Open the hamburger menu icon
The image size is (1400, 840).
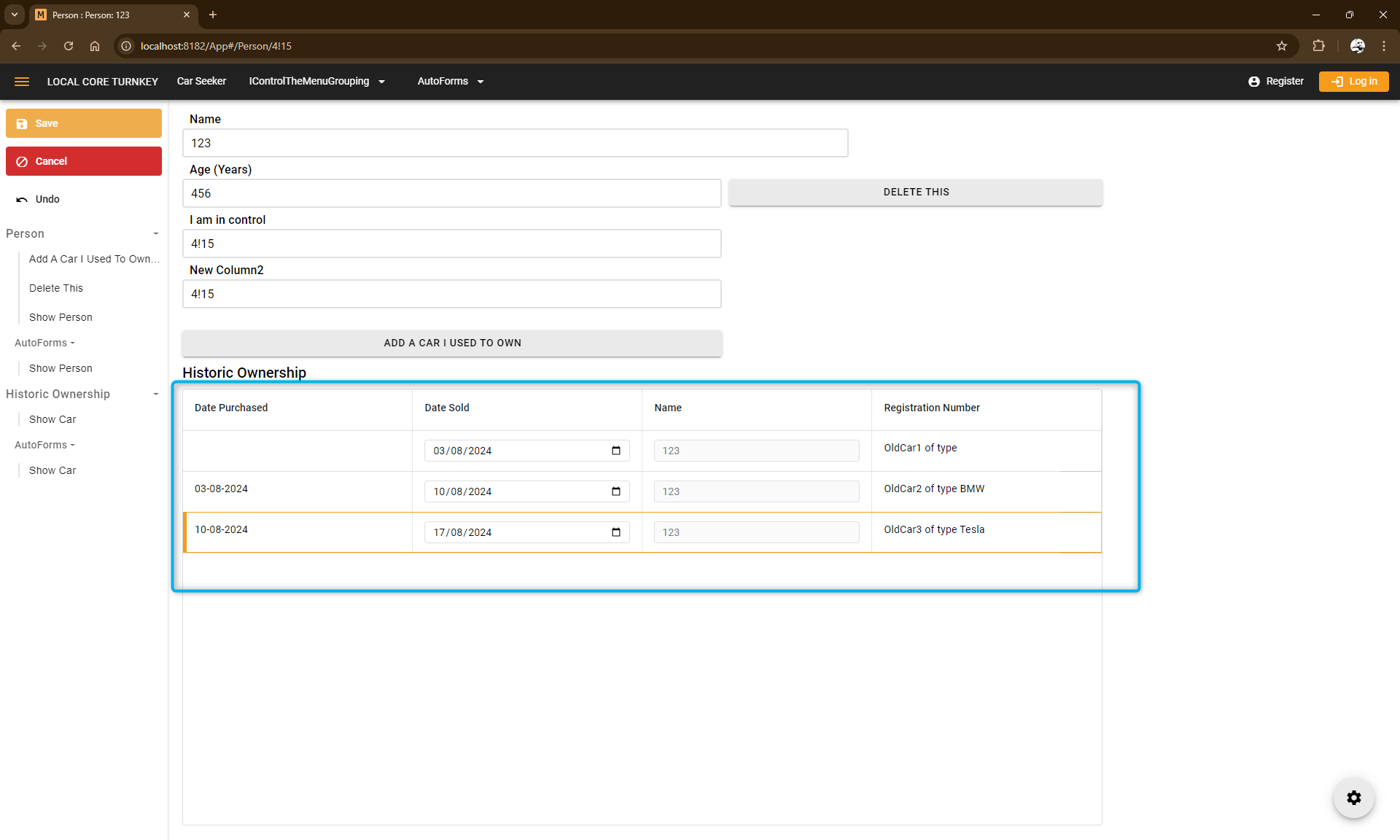pos(22,82)
